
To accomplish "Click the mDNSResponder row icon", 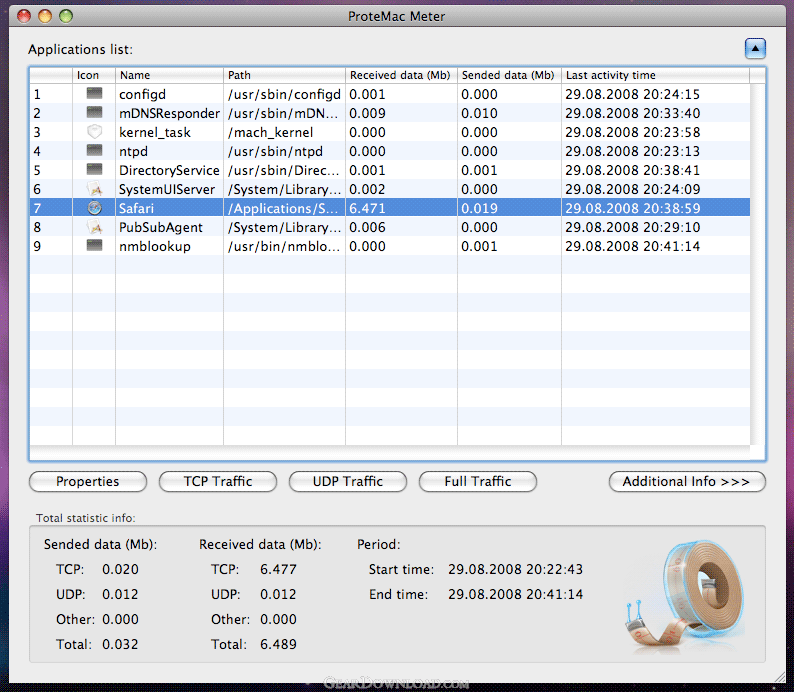I will (94, 112).
